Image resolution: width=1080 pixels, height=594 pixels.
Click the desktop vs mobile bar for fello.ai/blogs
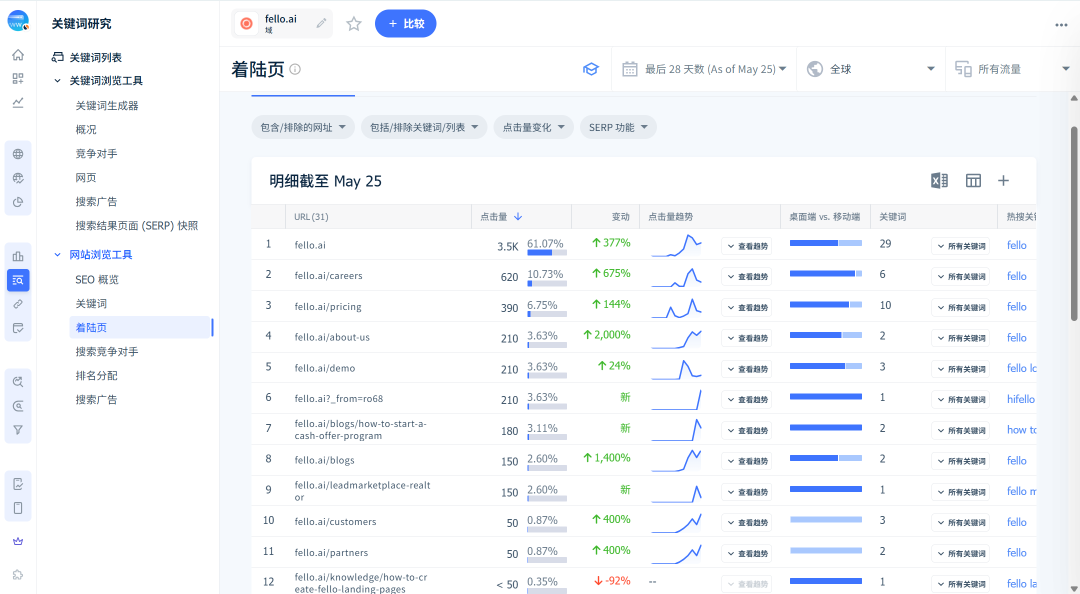(x=825, y=458)
